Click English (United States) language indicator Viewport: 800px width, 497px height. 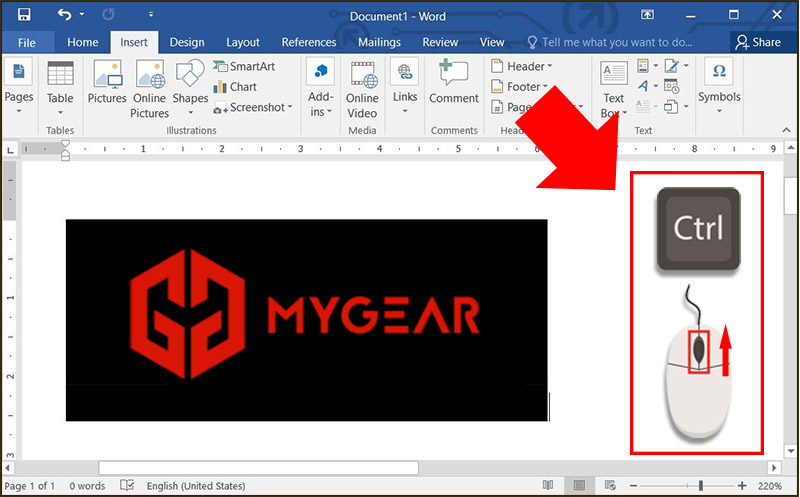coord(196,486)
